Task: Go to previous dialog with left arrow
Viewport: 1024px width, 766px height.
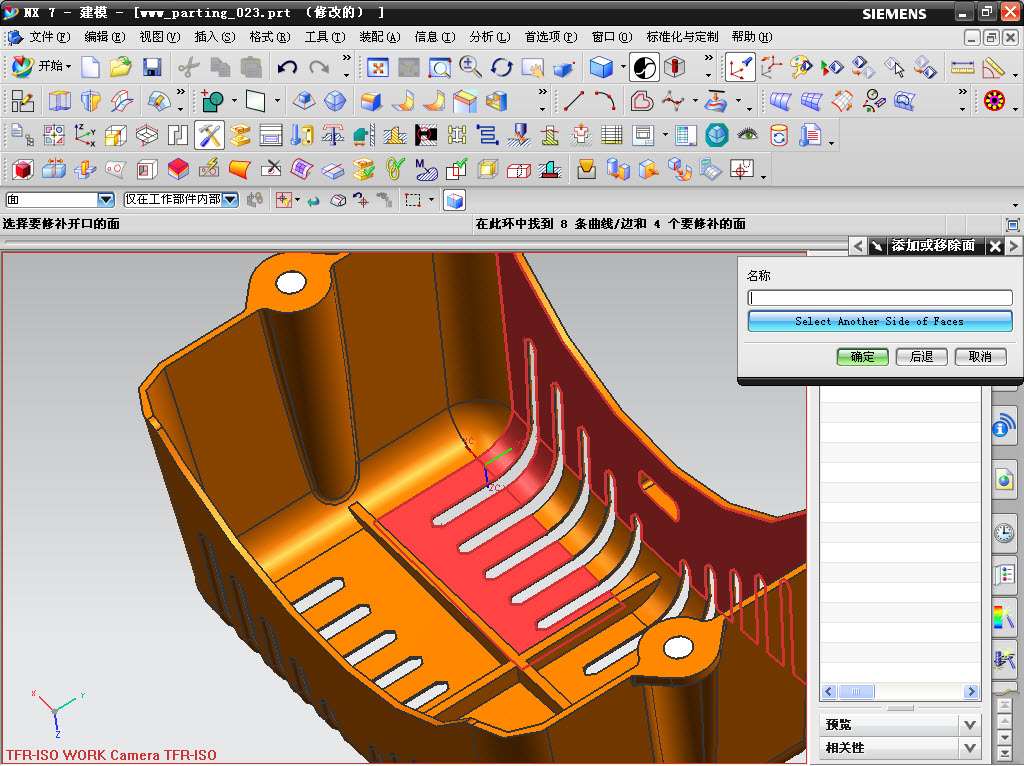Action: [x=858, y=246]
